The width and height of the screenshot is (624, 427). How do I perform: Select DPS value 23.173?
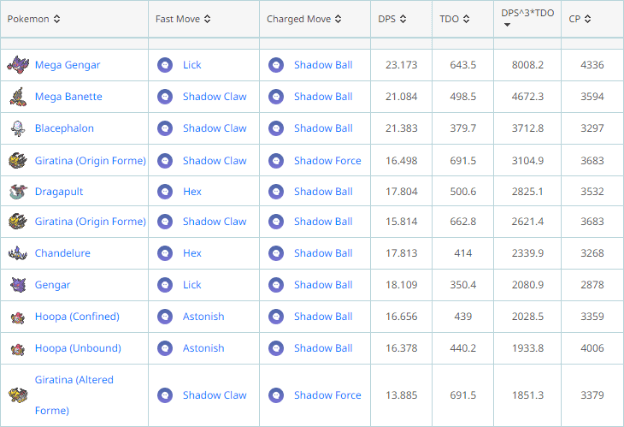click(x=401, y=65)
